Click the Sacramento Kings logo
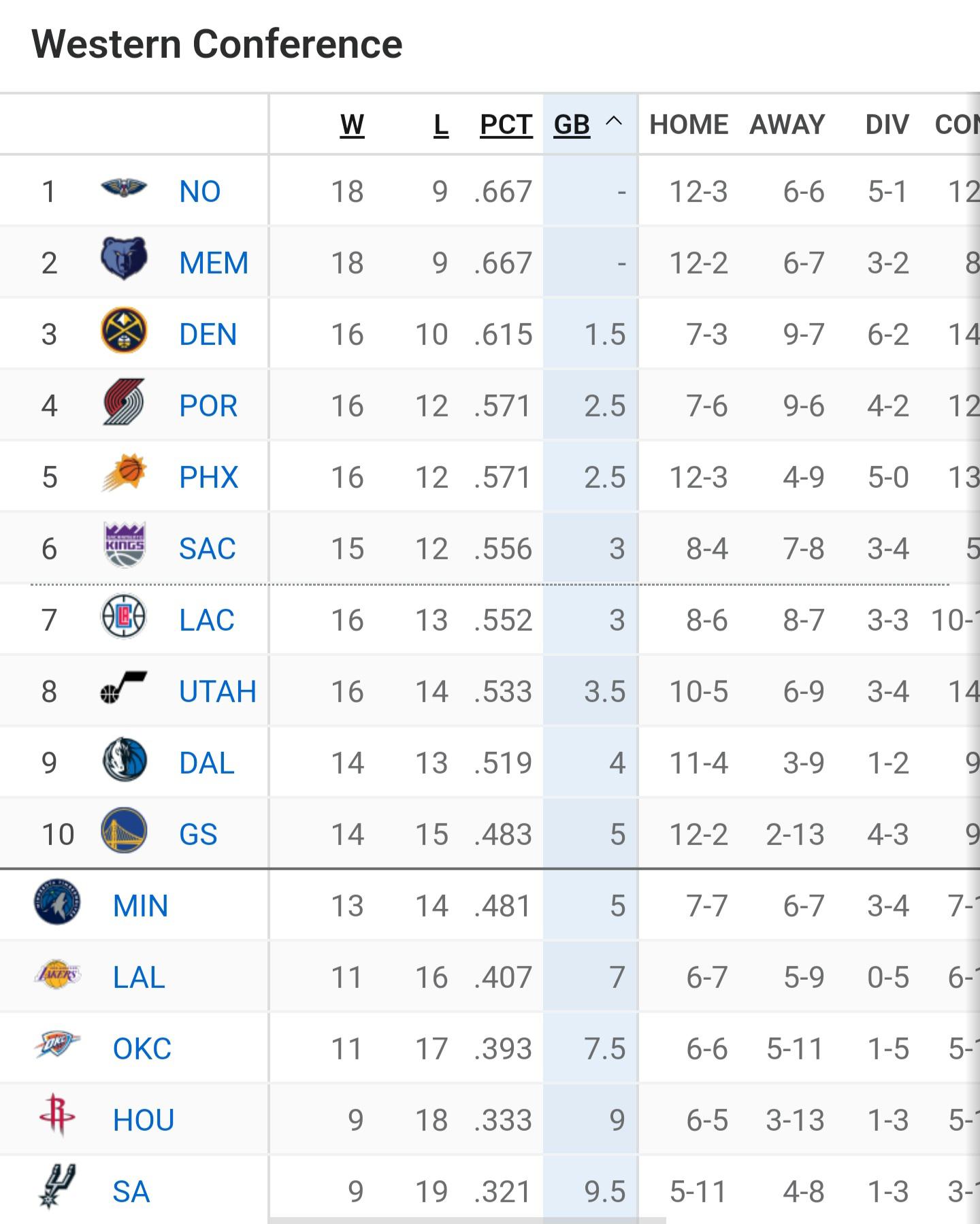Screen dimensions: 980x1224 pos(124,545)
